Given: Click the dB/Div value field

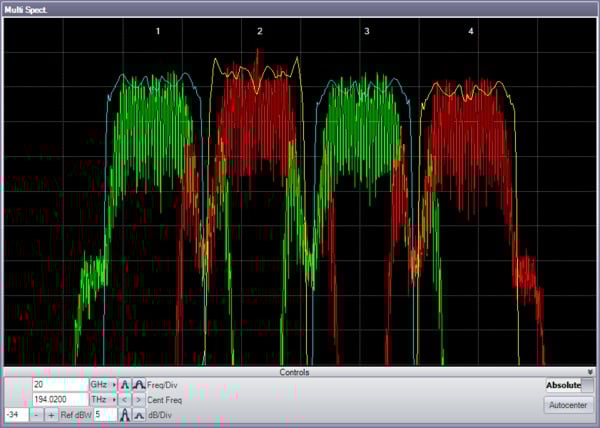Looking at the screenshot, I should (x=104, y=414).
